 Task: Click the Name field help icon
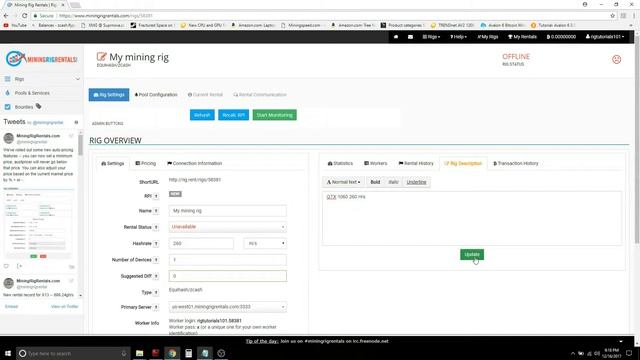(x=156, y=211)
